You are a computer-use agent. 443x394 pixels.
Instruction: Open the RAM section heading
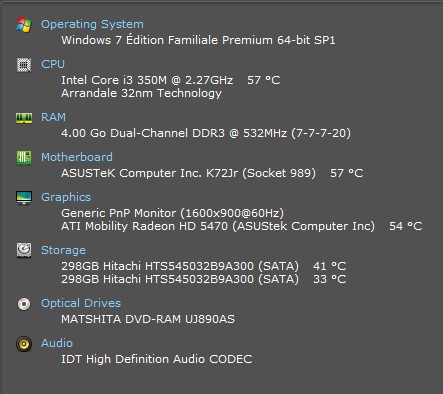pos(53,117)
